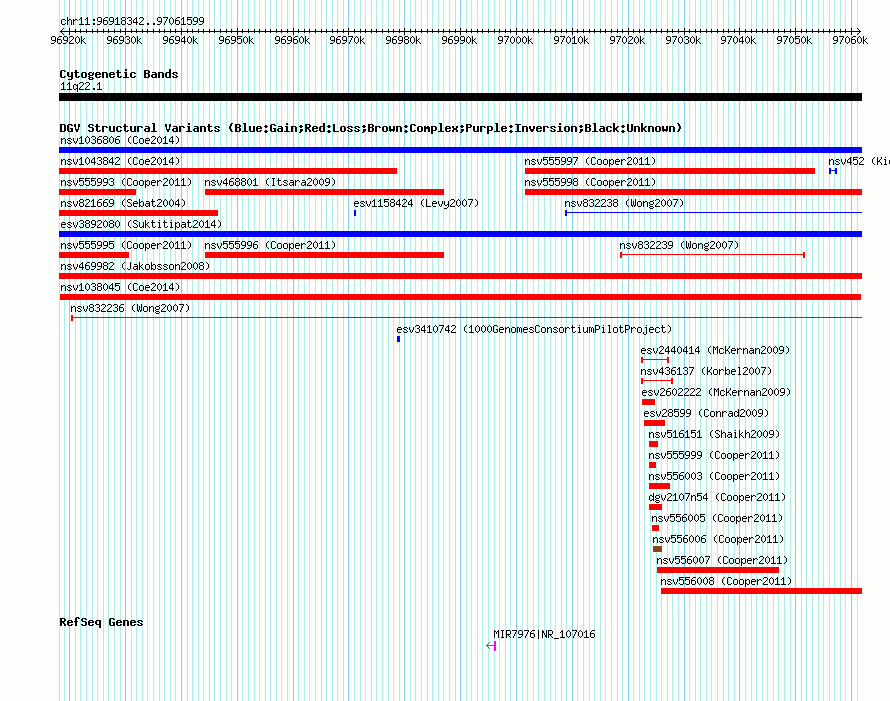The width and height of the screenshot is (890, 701).
Task: Select the nsv468801 (Itsara2009) variant
Action: click(x=270, y=182)
